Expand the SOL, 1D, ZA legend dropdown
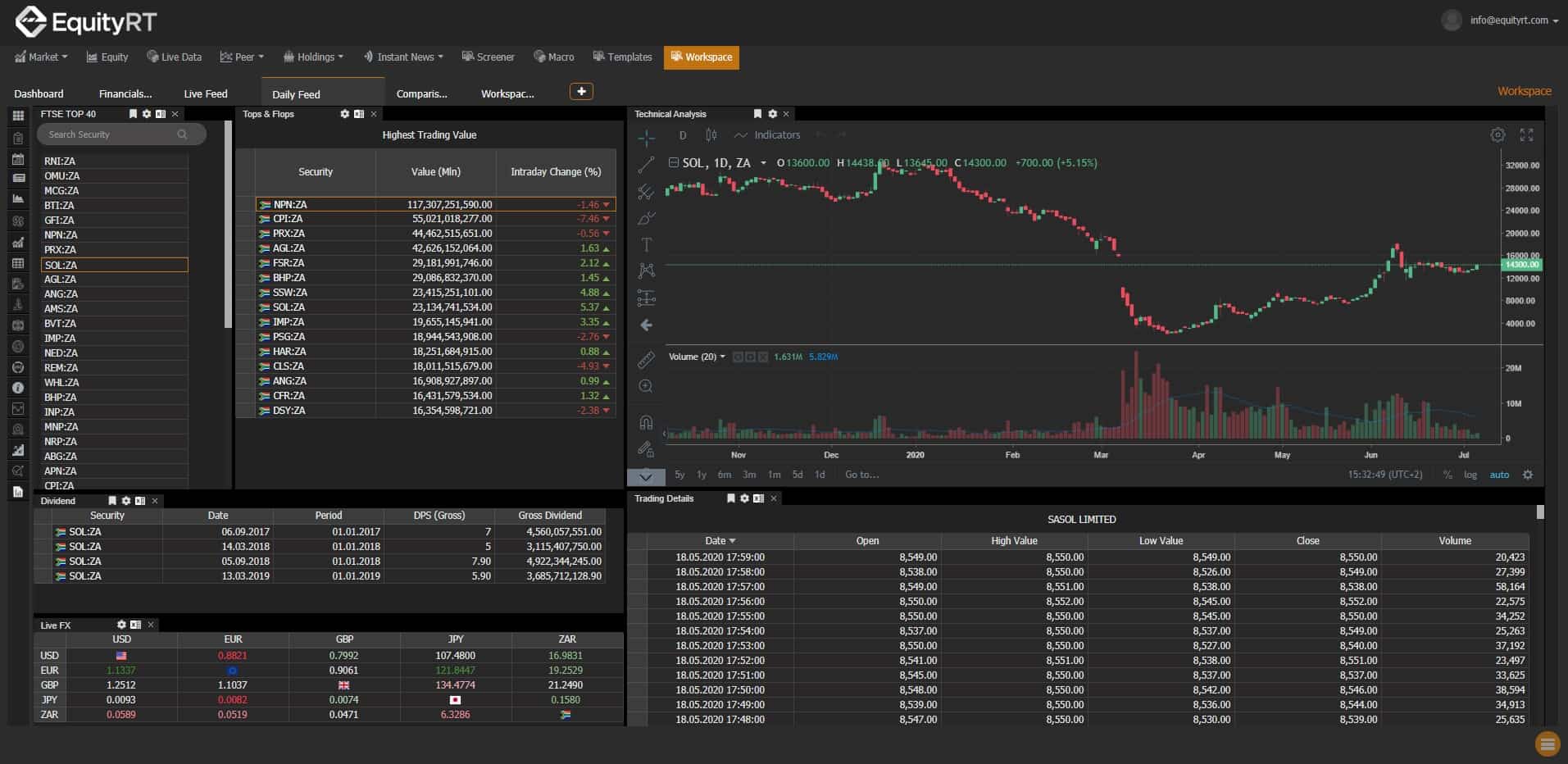Screen dimensions: 1568x764 point(763,163)
